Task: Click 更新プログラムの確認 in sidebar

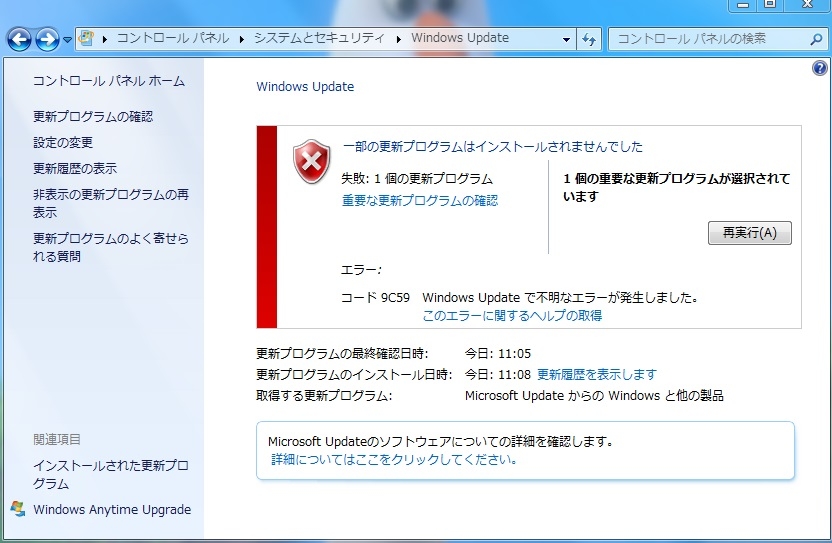Action: (x=93, y=116)
